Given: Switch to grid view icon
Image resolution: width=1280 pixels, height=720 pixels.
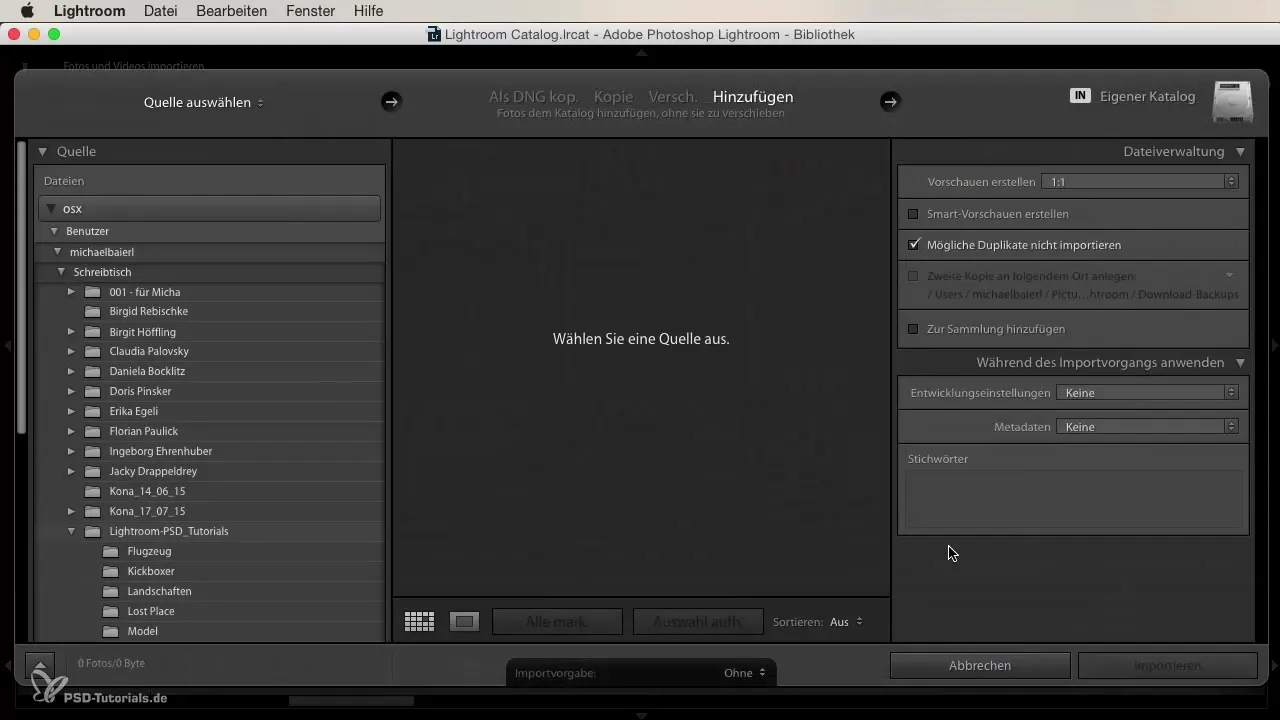Looking at the screenshot, I should click(419, 622).
